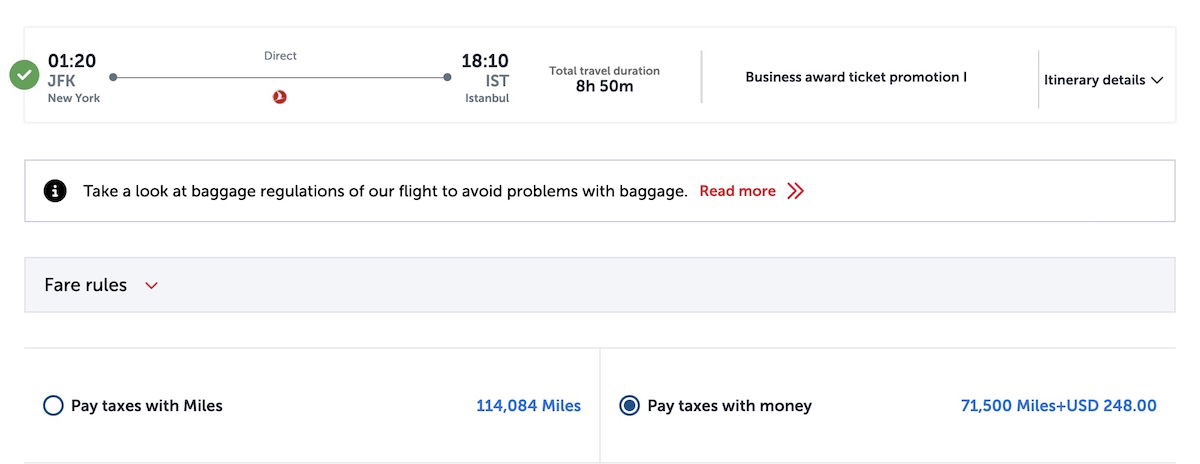Screen dimensions: 1200x464
Task: Click the green checkmark flight selected icon
Action: tap(24, 75)
